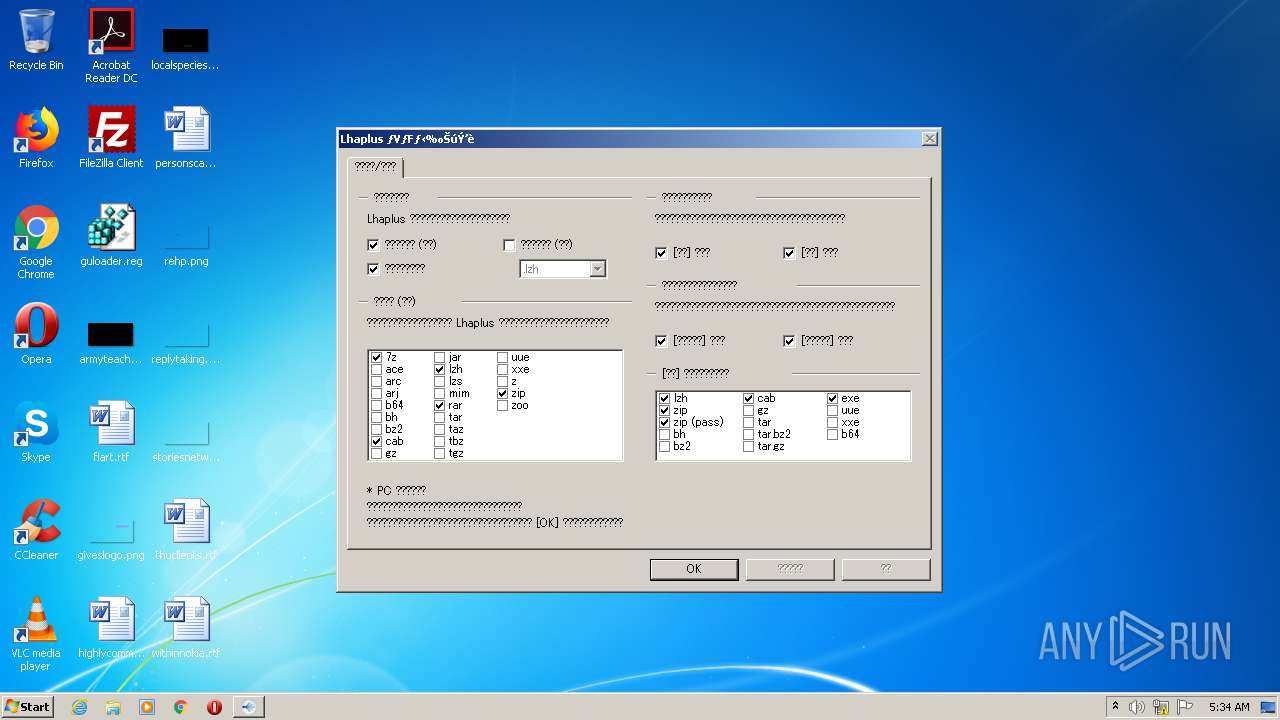Click the rightmost dialog button next to OK

(x=886, y=569)
